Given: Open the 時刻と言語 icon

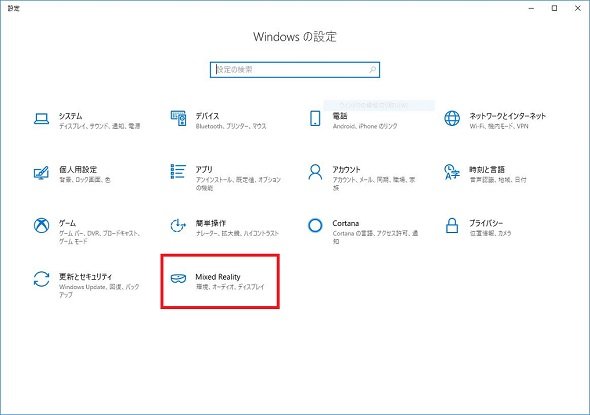Looking at the screenshot, I should click(452, 172).
